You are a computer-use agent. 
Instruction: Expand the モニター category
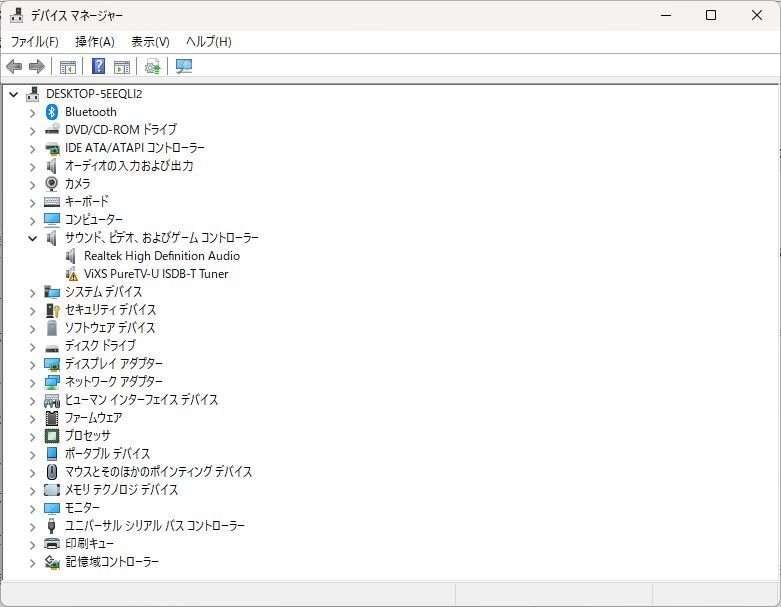pos(32,508)
